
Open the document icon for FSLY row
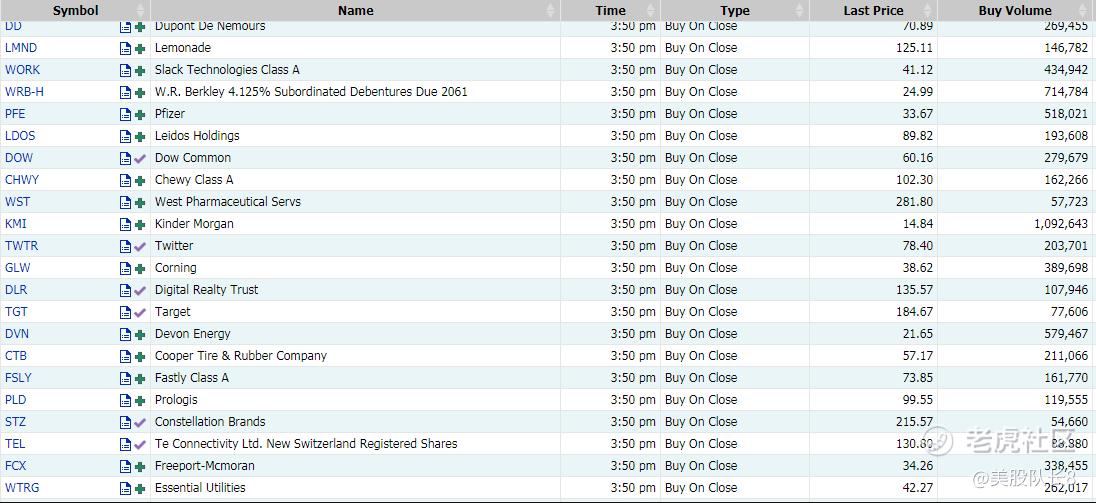[x=125, y=379]
